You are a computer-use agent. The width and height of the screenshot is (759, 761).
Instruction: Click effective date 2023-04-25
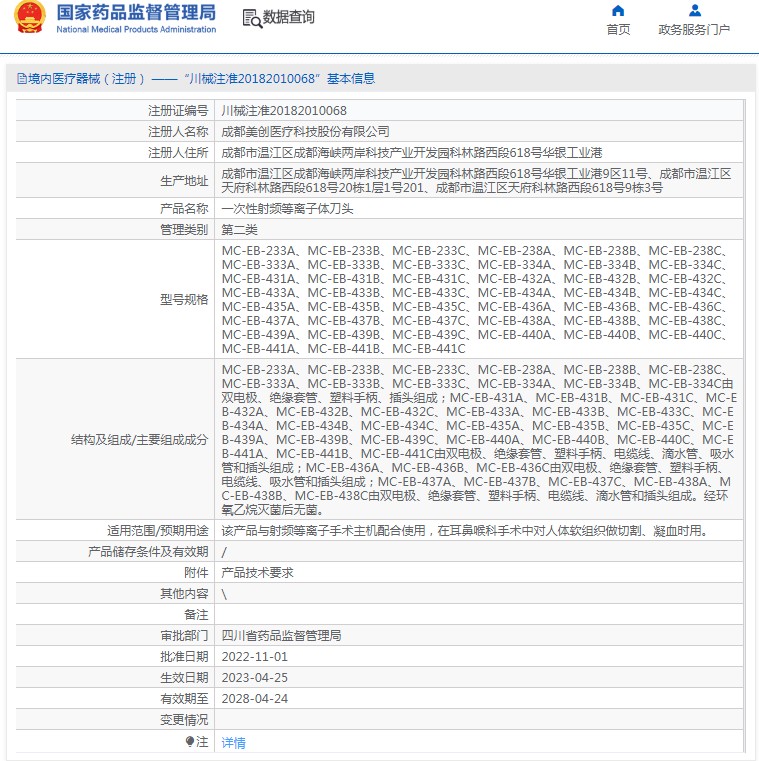coord(254,678)
